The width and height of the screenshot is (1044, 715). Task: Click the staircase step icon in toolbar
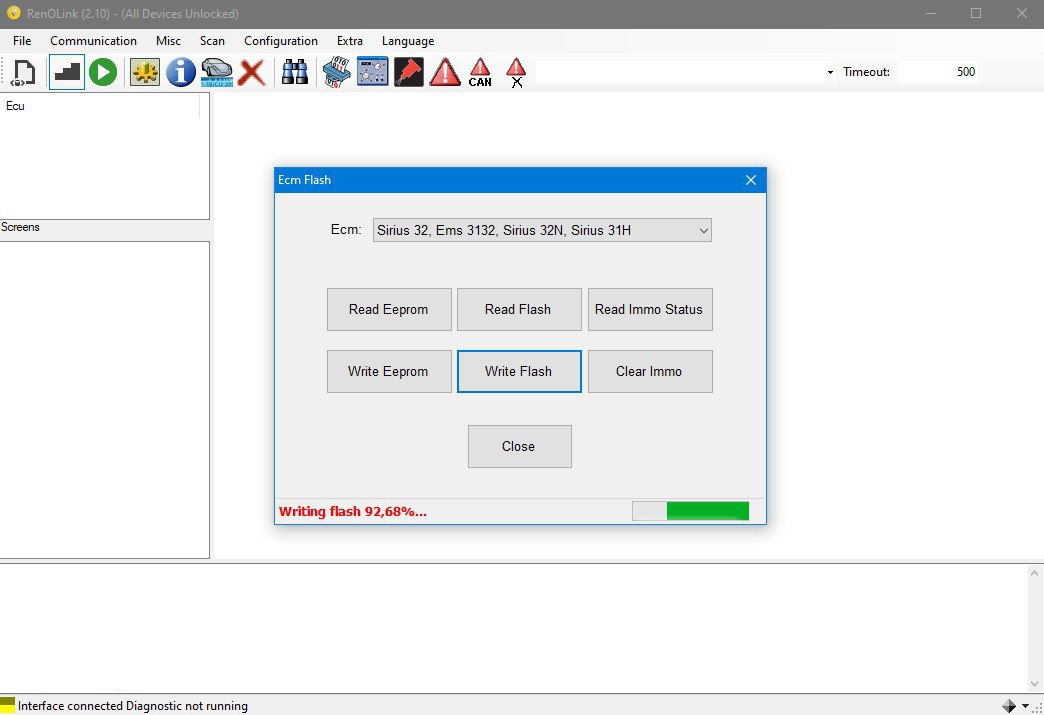(x=67, y=72)
